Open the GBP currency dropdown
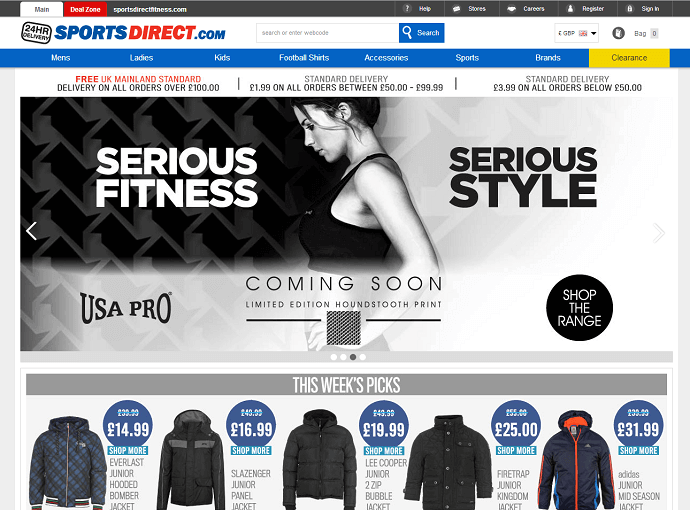 coord(576,33)
